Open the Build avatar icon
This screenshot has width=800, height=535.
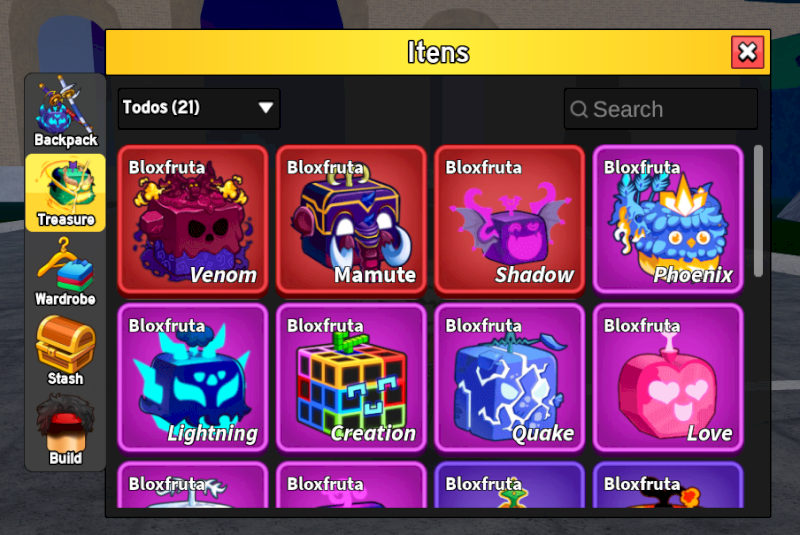point(65,431)
